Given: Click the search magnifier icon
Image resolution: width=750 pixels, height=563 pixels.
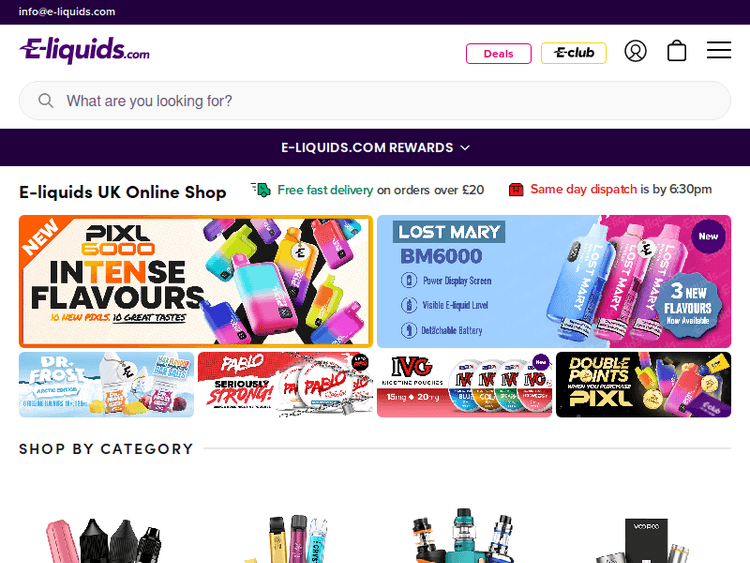Looking at the screenshot, I should pyautogui.click(x=46, y=100).
